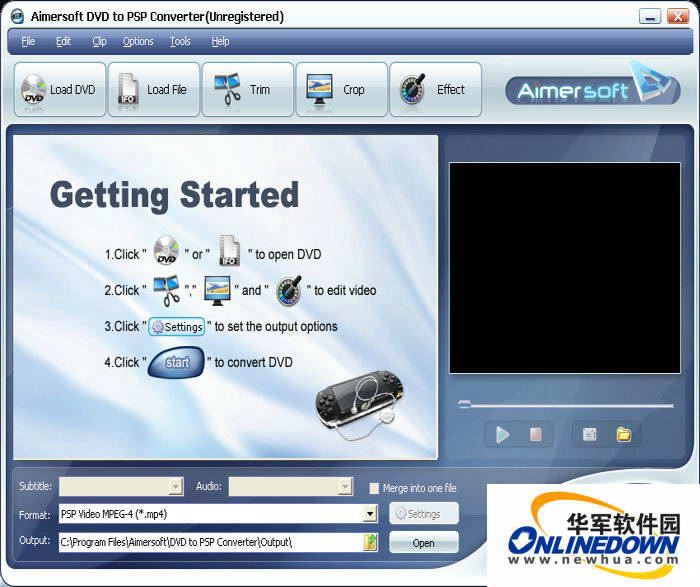This screenshot has width=700, height=587.
Task: Click the Load DVD toolbar button
Action: click(60, 90)
